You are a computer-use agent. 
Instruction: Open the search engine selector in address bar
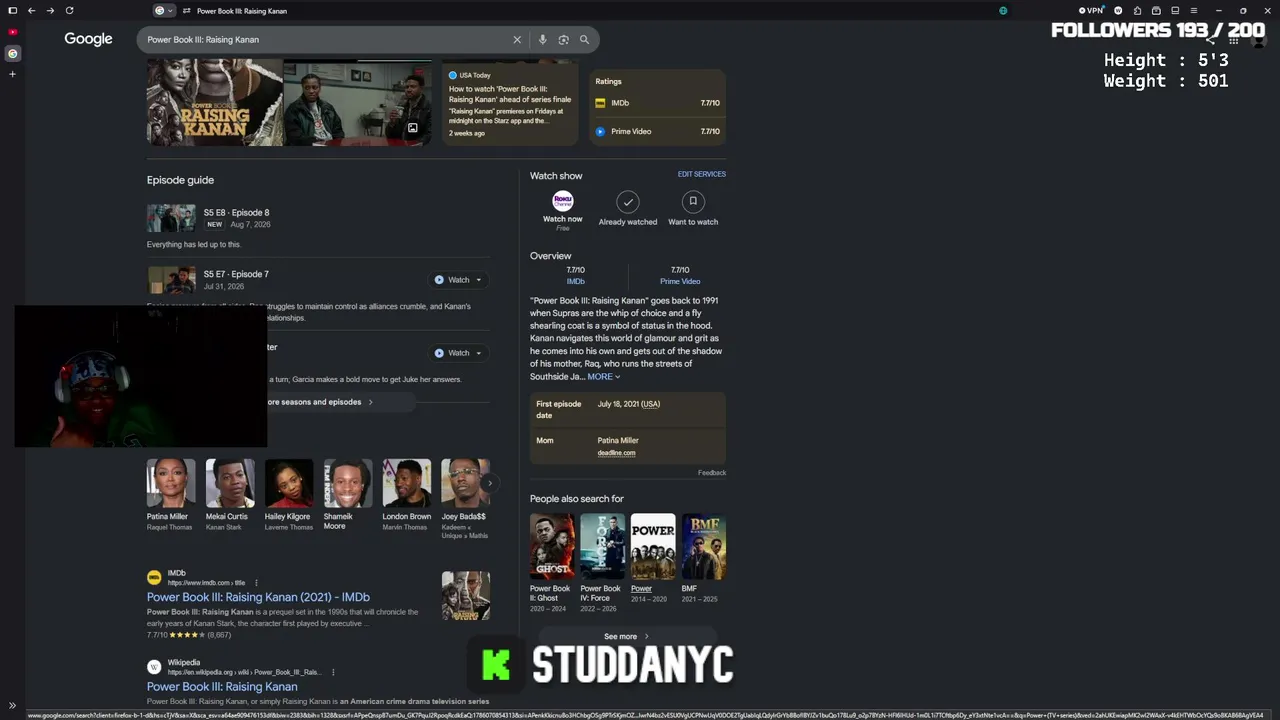tap(164, 10)
